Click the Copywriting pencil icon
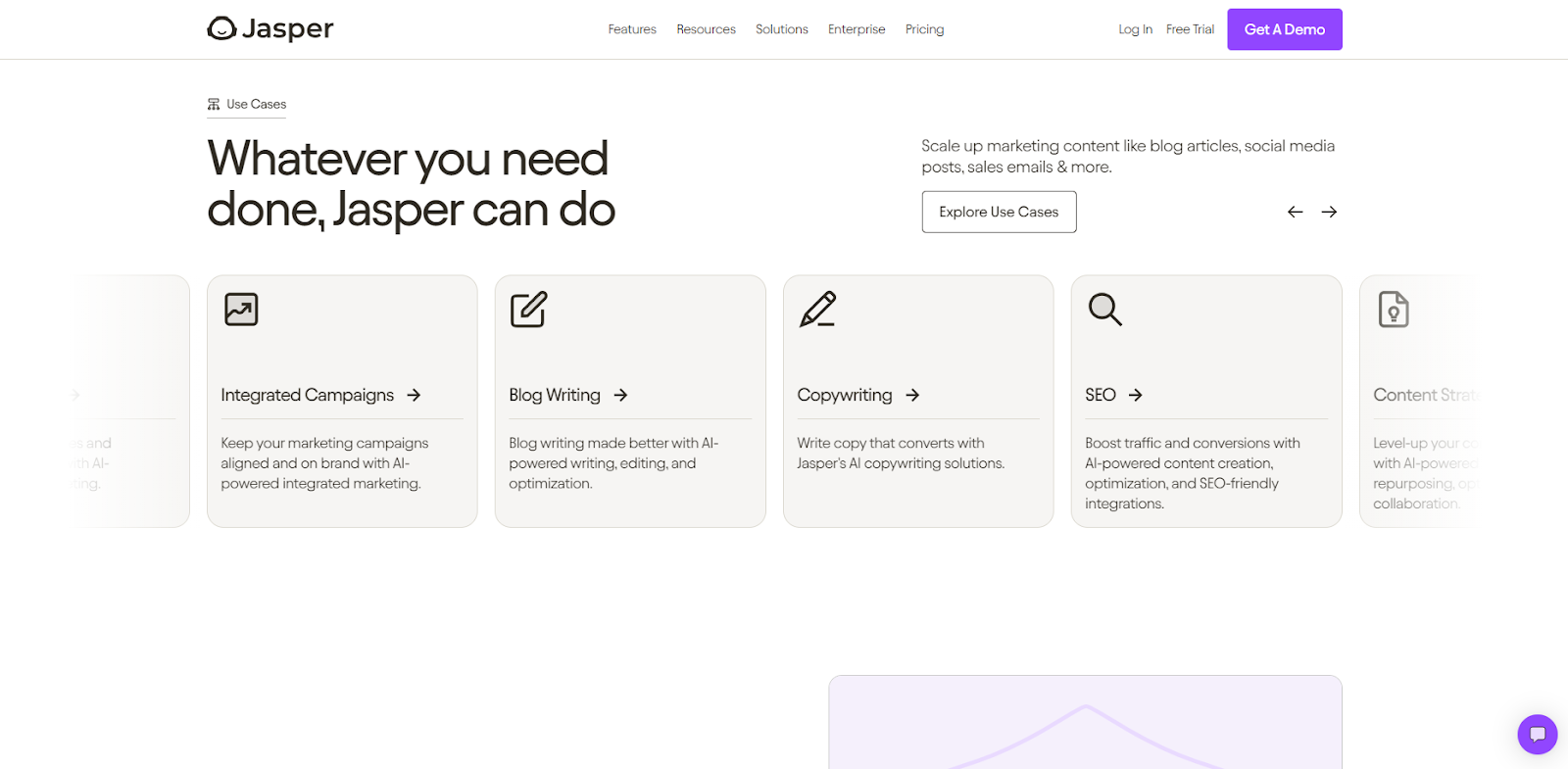The width and height of the screenshot is (1568, 769). 817,310
